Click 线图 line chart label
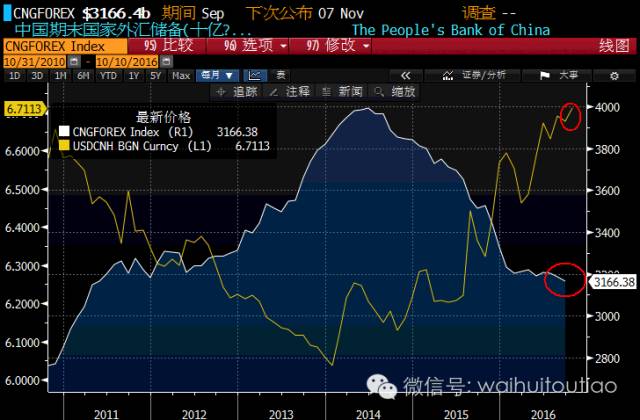This screenshot has width=640, height=420. point(614,46)
